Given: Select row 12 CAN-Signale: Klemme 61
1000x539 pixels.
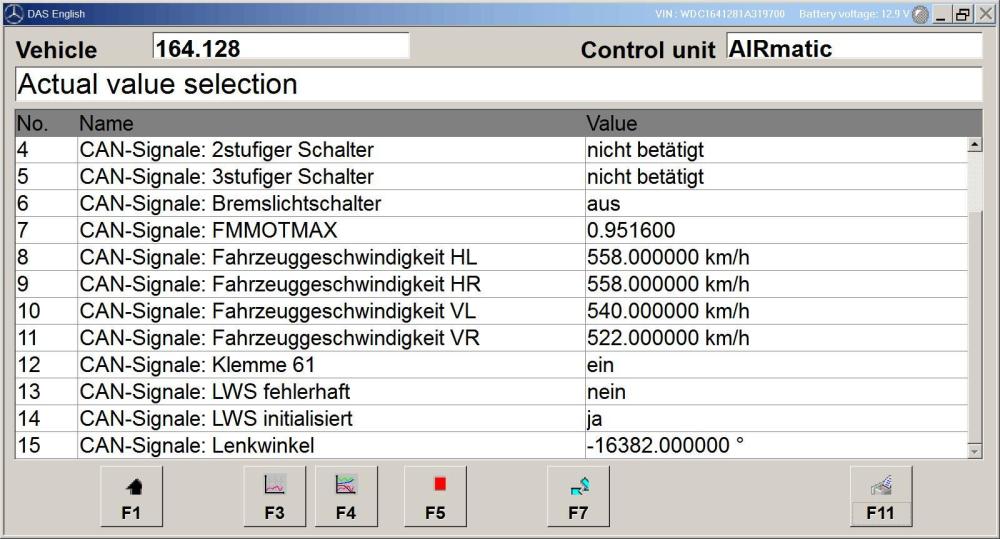Looking at the screenshot, I should (x=491, y=365).
